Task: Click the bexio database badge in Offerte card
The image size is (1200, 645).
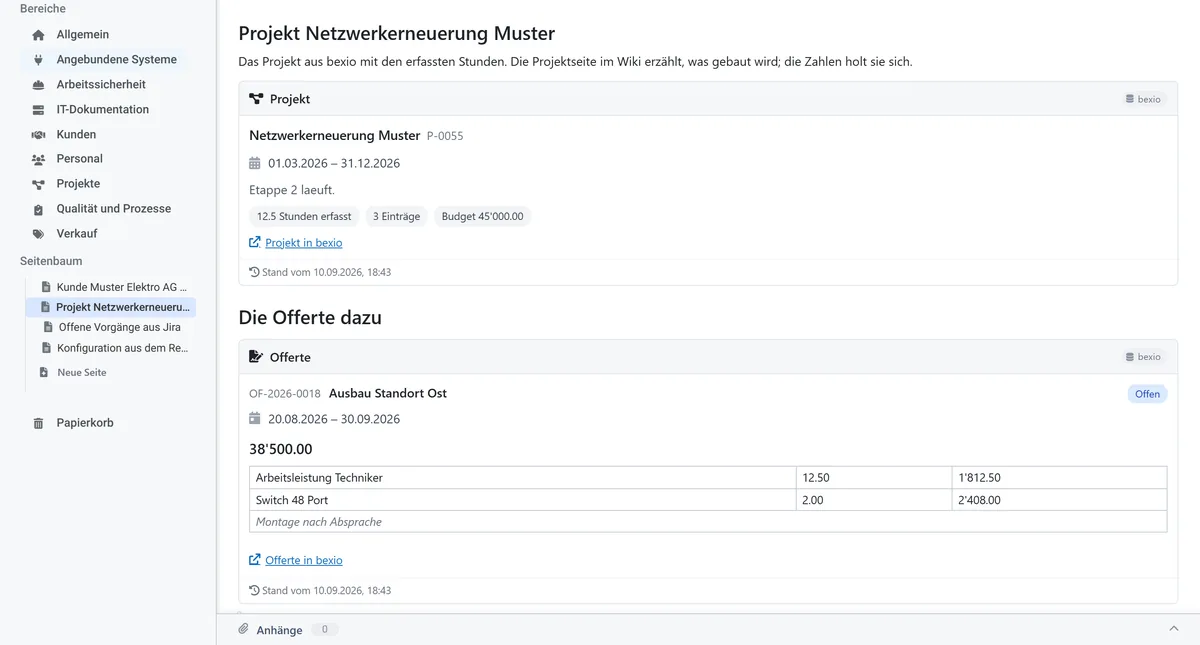Action: tap(1143, 357)
